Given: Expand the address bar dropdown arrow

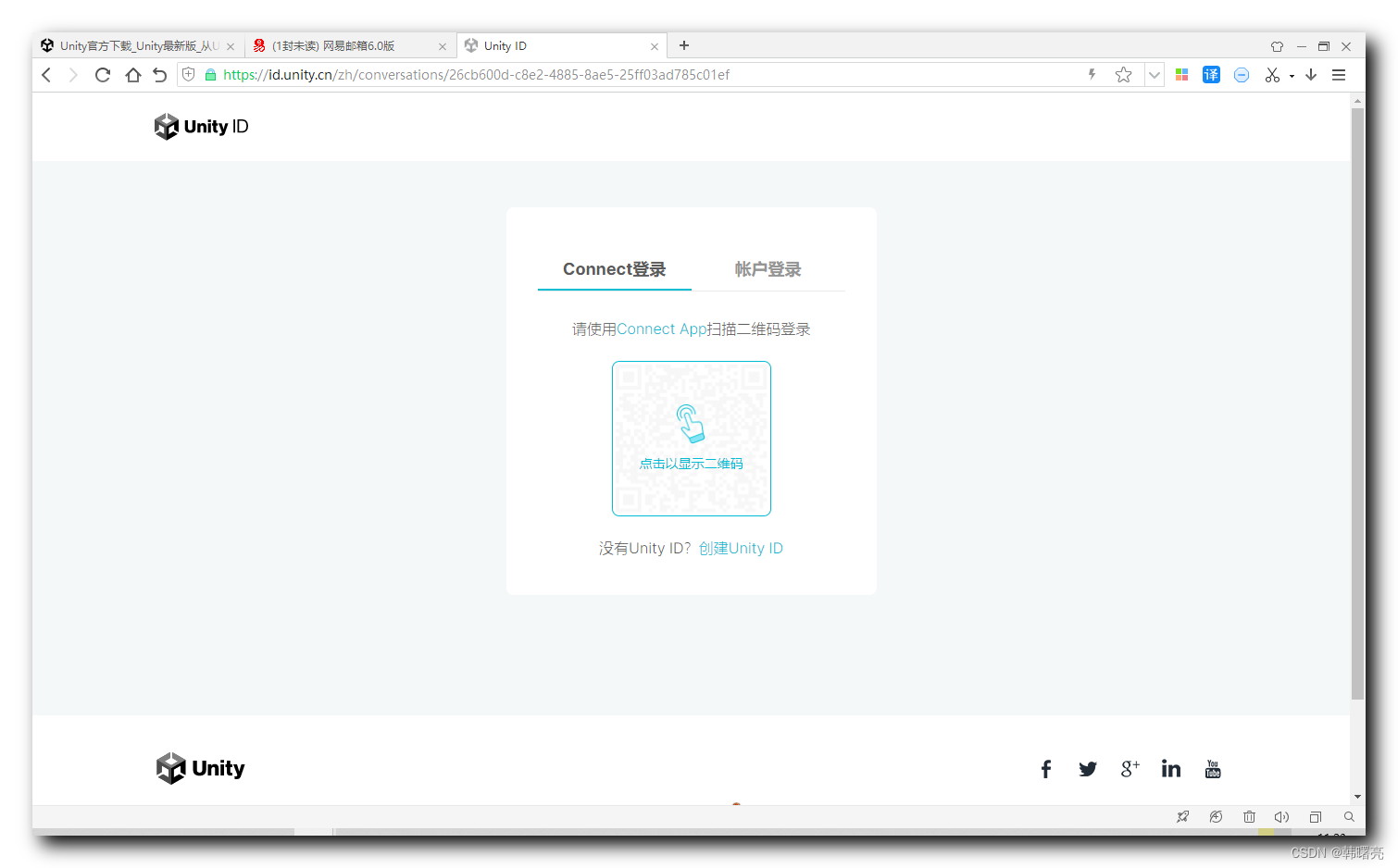Looking at the screenshot, I should (x=1155, y=75).
